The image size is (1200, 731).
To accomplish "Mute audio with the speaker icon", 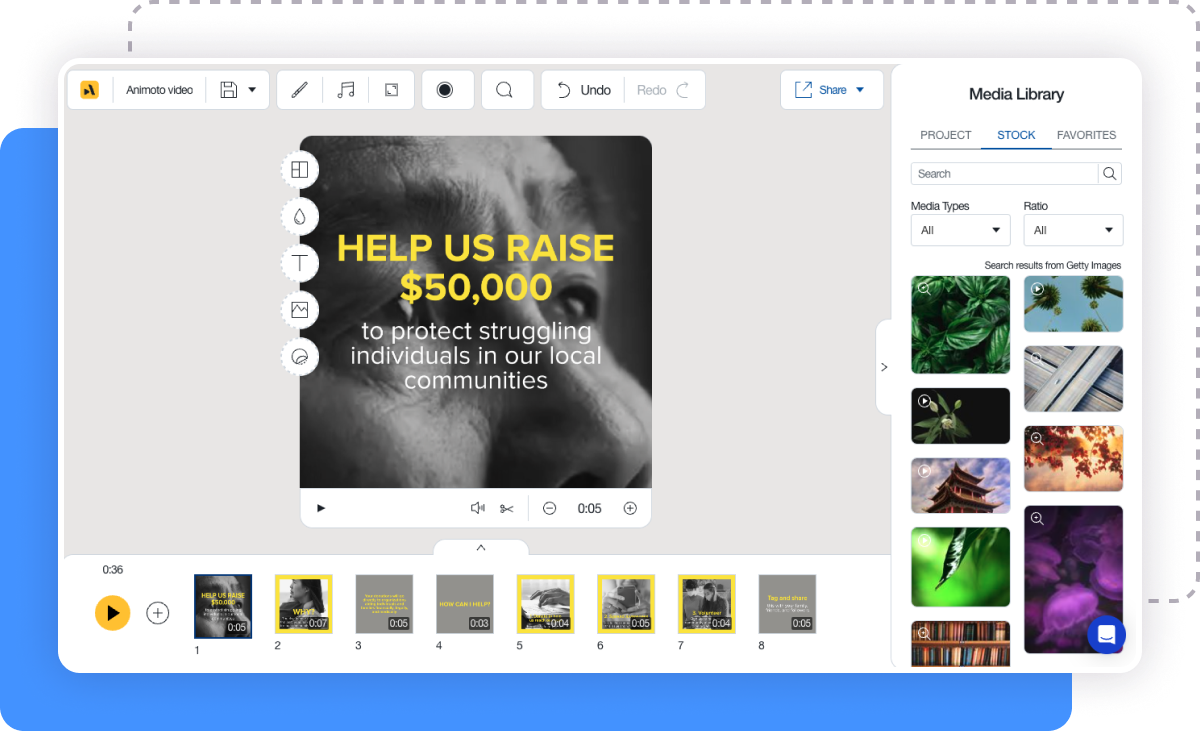I will click(477, 507).
